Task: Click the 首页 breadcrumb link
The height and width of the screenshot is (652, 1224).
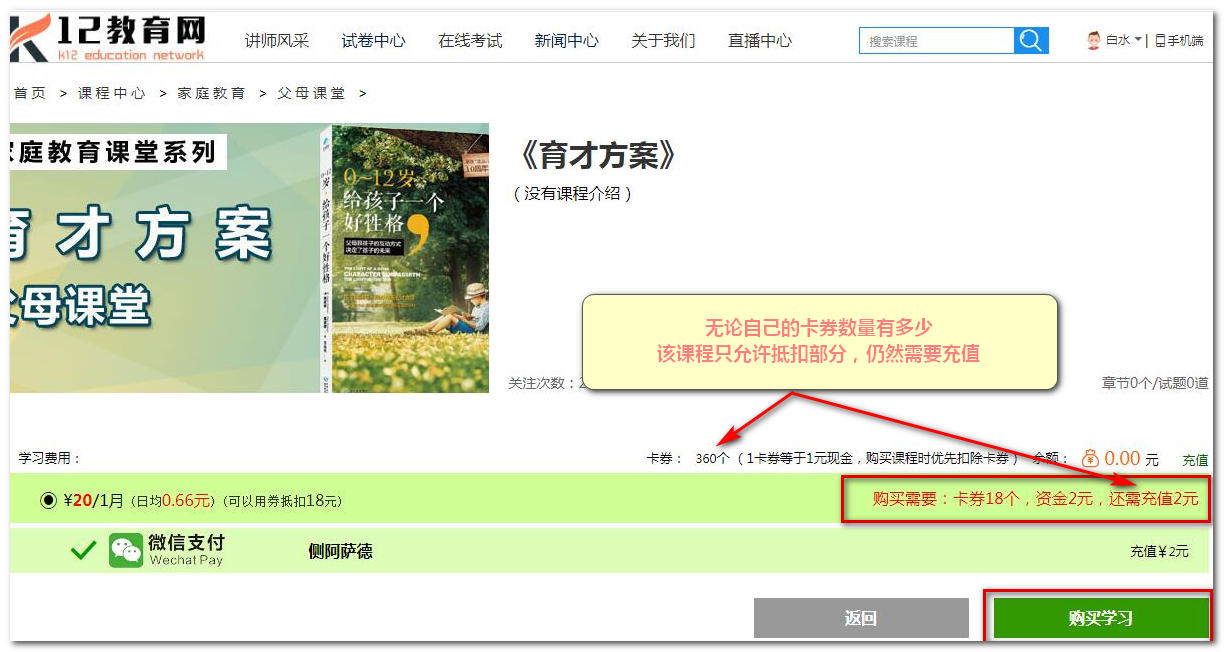Action: coord(30,93)
